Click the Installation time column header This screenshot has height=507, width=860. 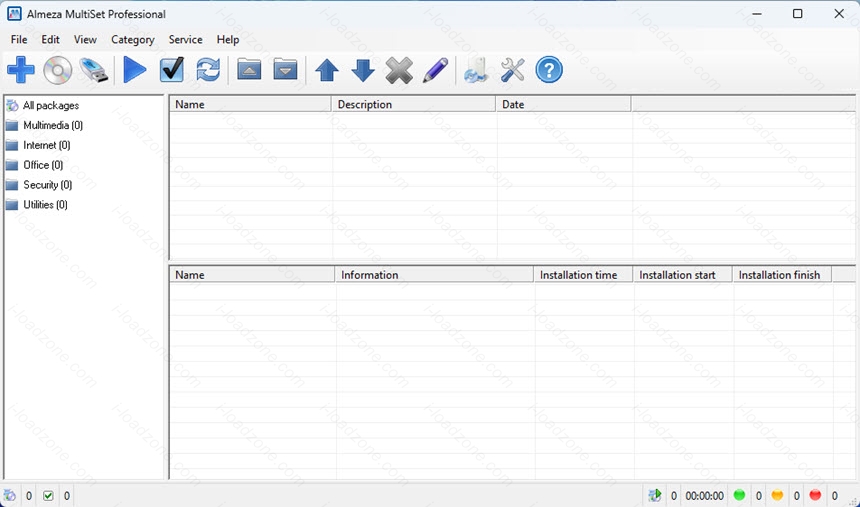tap(584, 275)
